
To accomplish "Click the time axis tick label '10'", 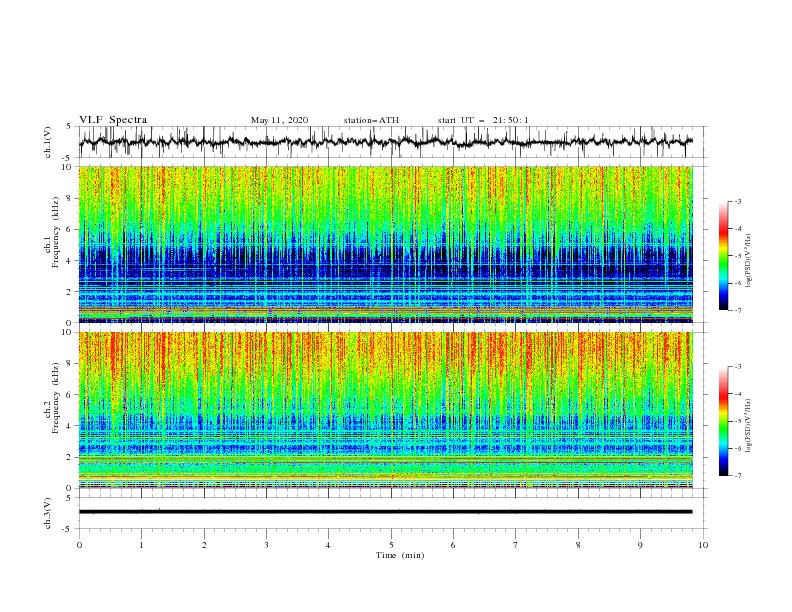I will (703, 545).
